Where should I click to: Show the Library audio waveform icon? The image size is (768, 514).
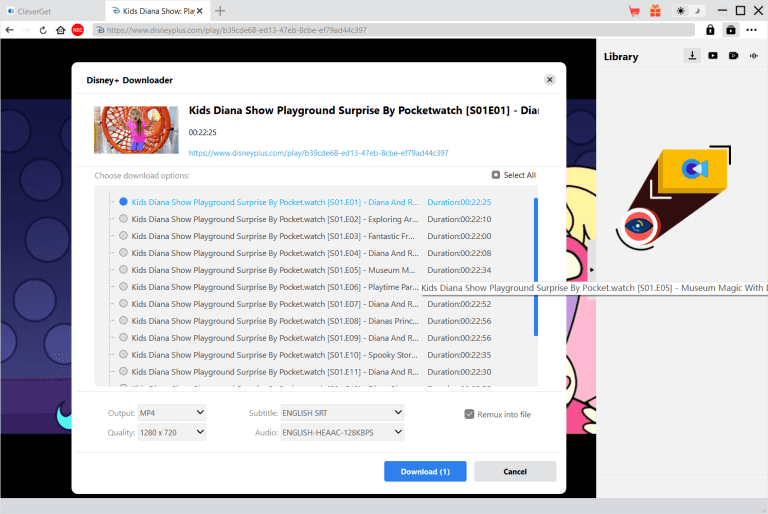coord(753,56)
